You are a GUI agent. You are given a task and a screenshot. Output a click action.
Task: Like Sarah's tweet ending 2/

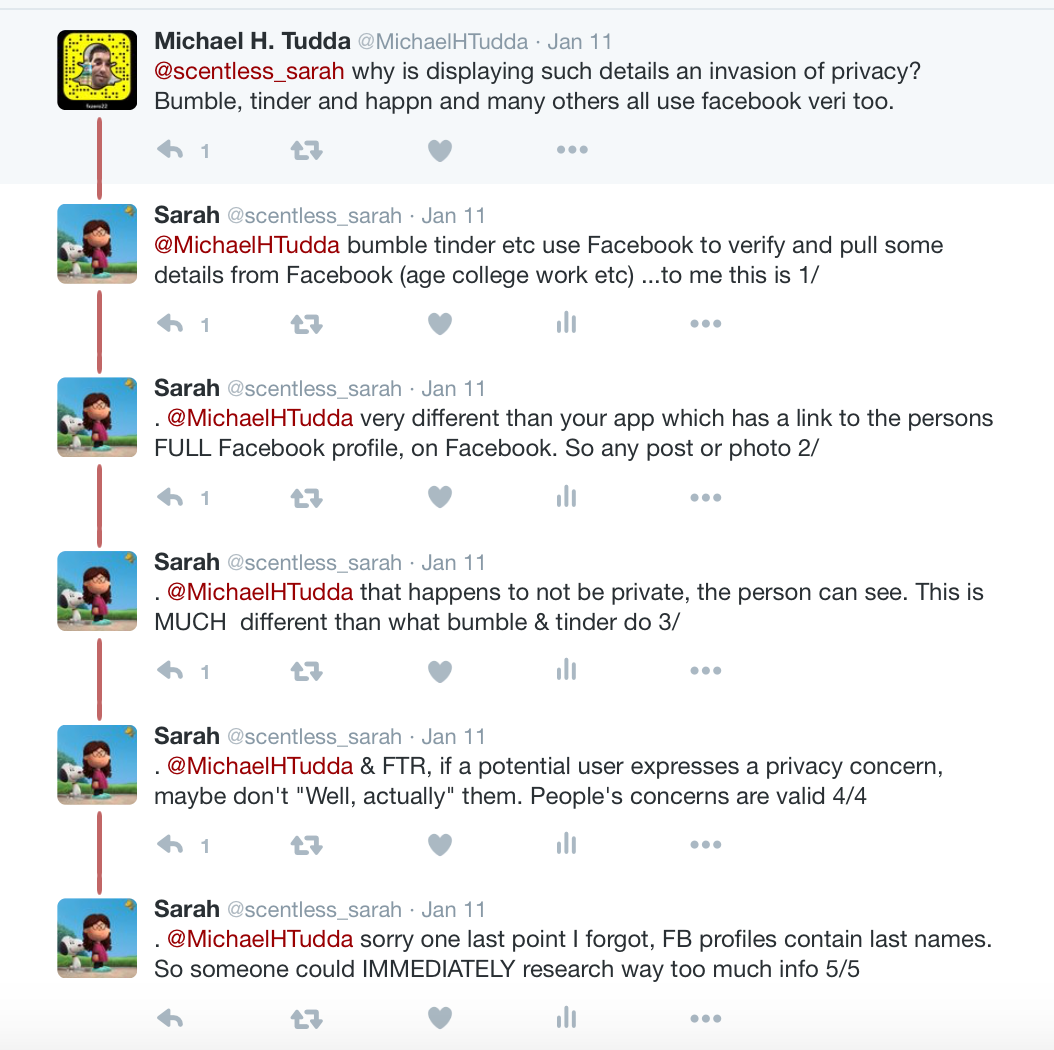click(440, 497)
